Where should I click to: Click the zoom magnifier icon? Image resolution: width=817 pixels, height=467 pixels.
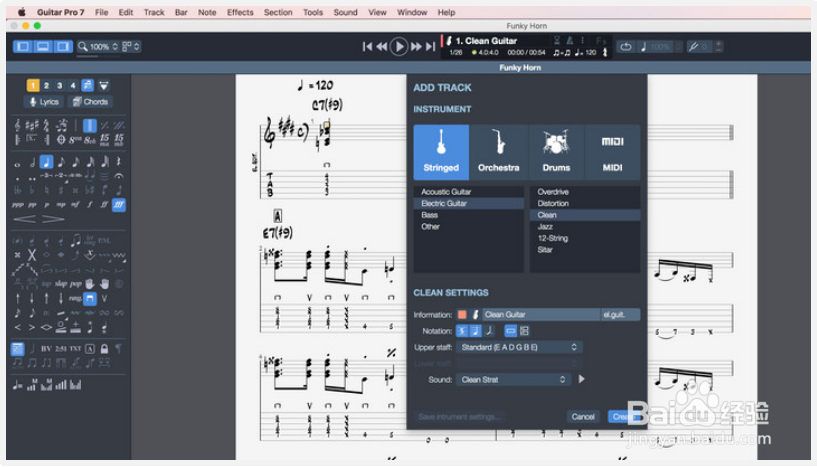[83, 46]
